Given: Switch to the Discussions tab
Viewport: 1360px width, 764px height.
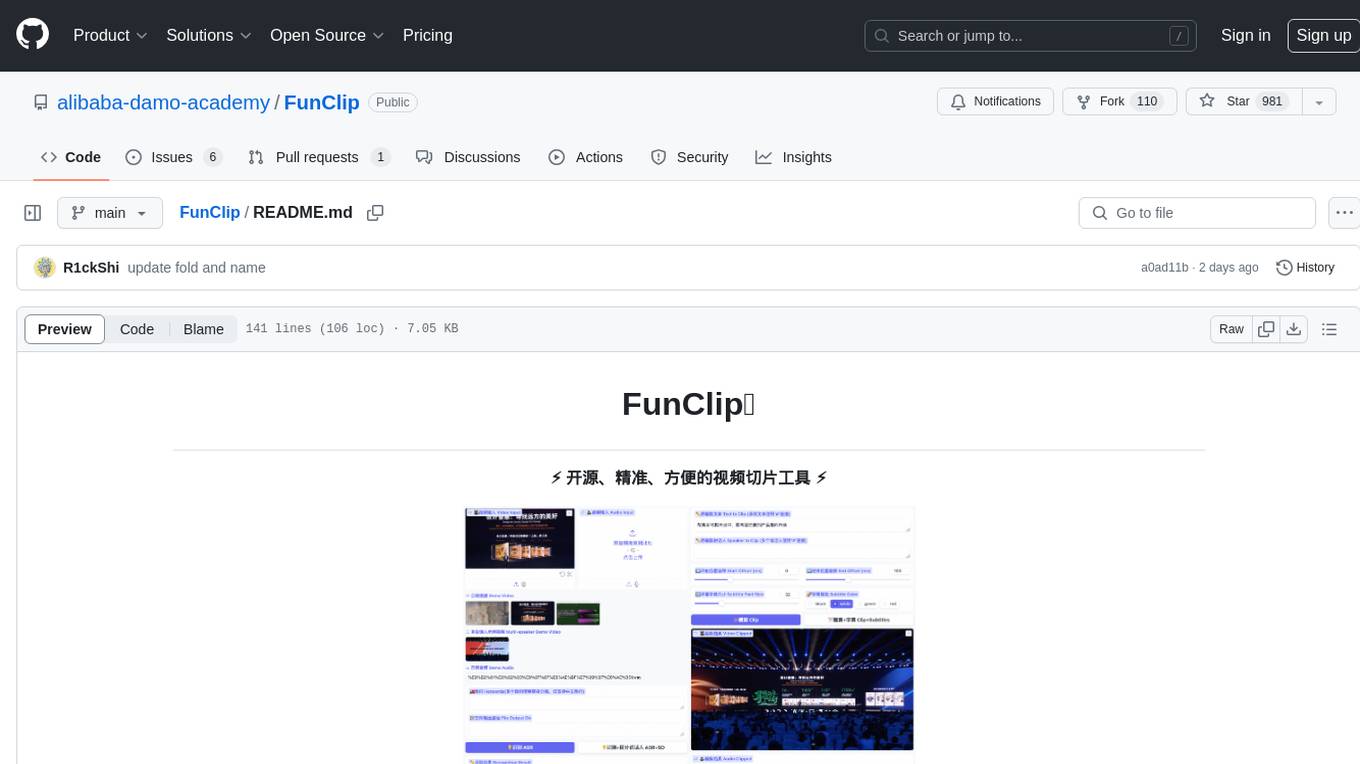Looking at the screenshot, I should click(x=468, y=157).
